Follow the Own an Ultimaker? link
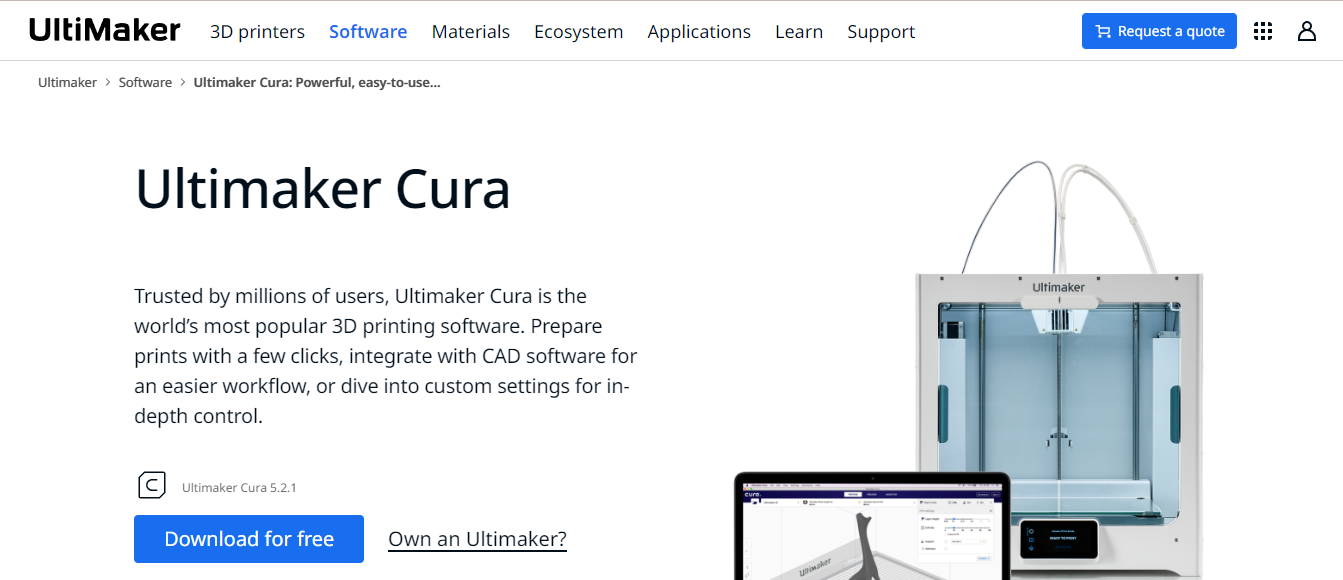Viewport: 1343px width, 580px height. [x=477, y=539]
